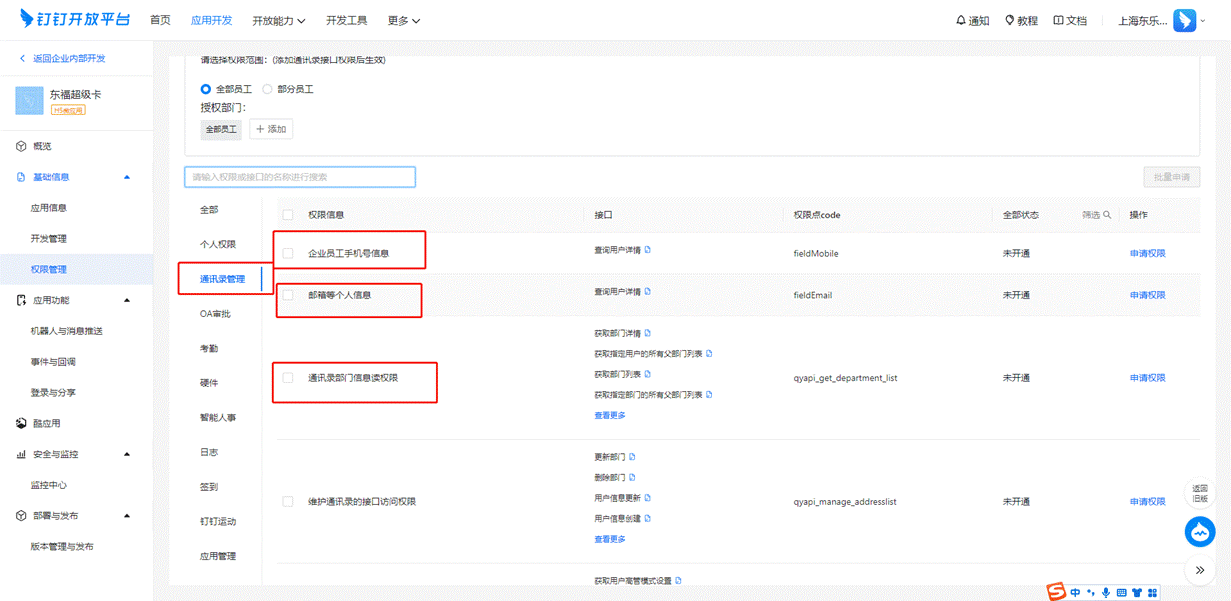Viewport: 1231px width, 601px height.
Task: Click the permission name search field
Action: point(300,177)
